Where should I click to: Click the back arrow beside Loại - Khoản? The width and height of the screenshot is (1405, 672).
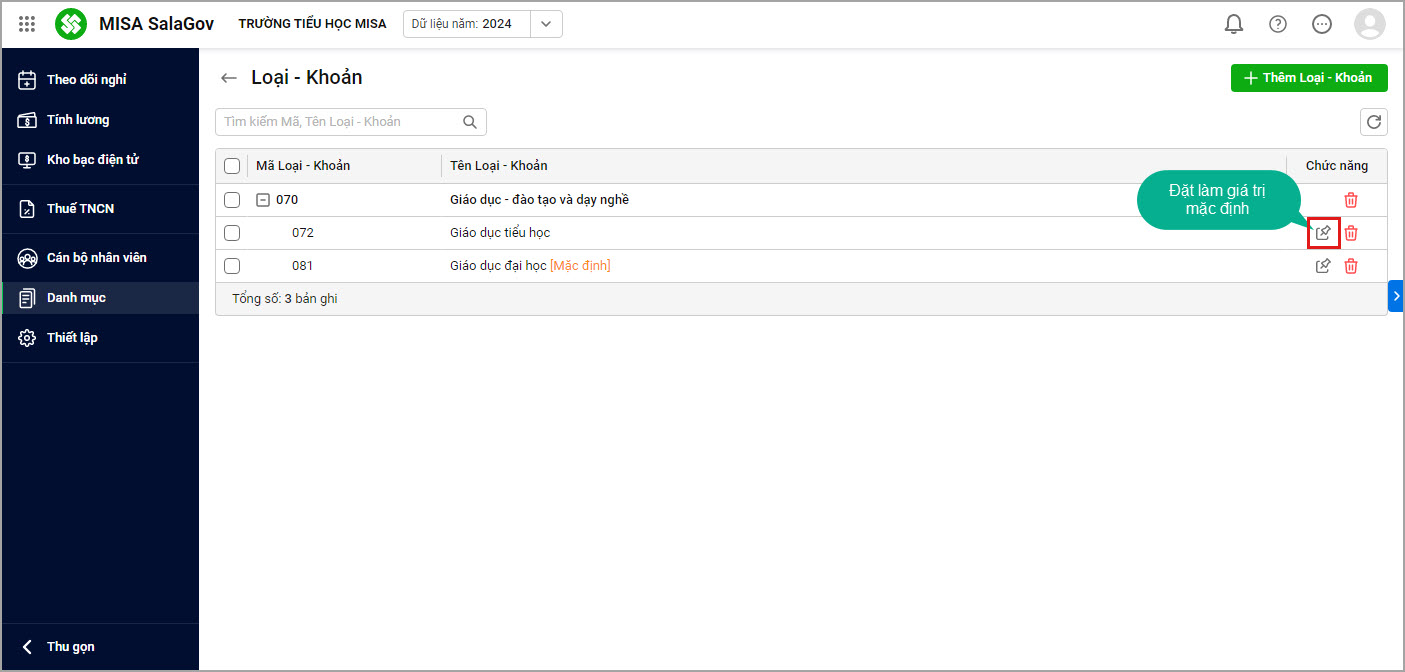pos(229,78)
